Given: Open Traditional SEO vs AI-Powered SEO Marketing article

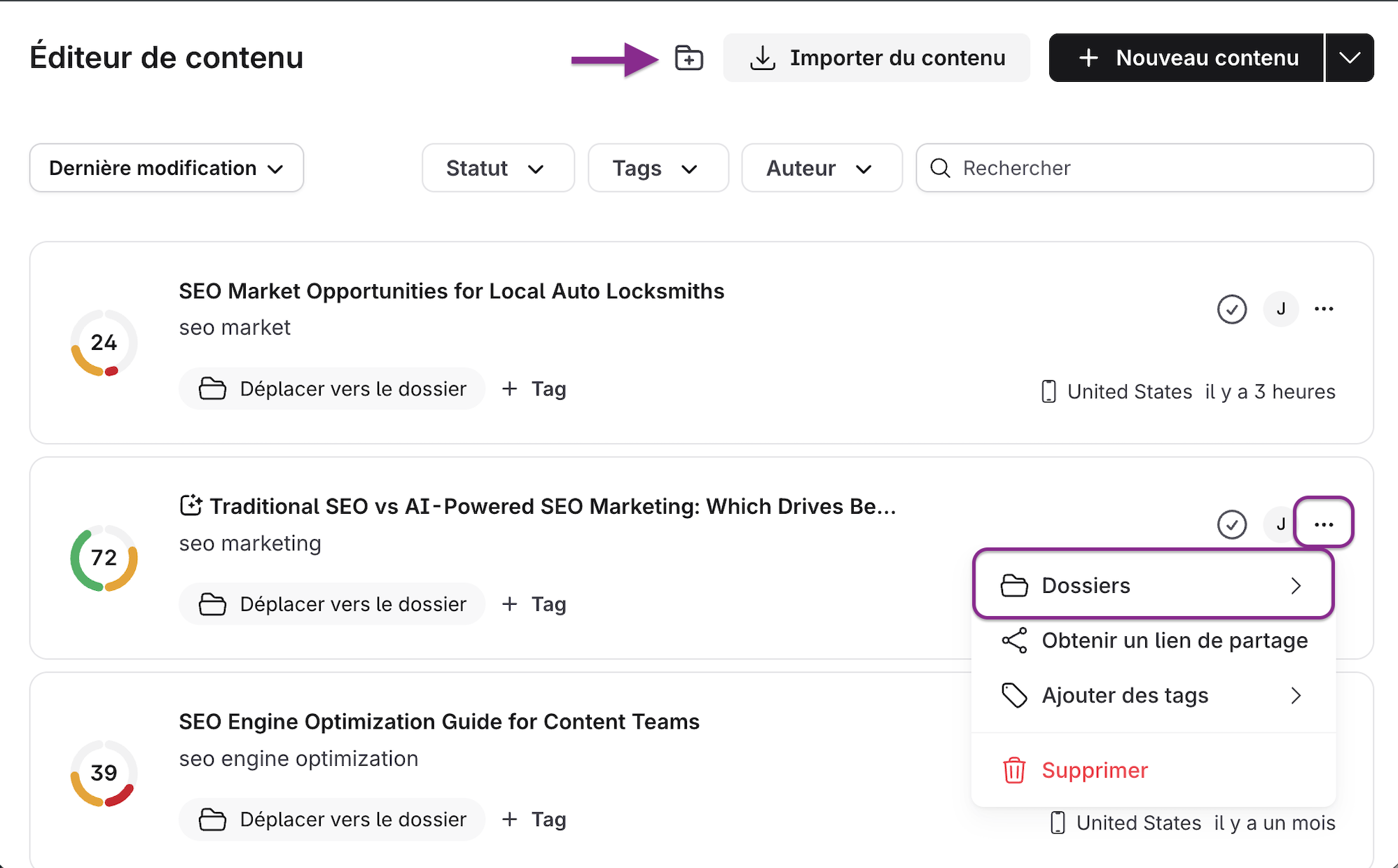Looking at the screenshot, I should (553, 506).
